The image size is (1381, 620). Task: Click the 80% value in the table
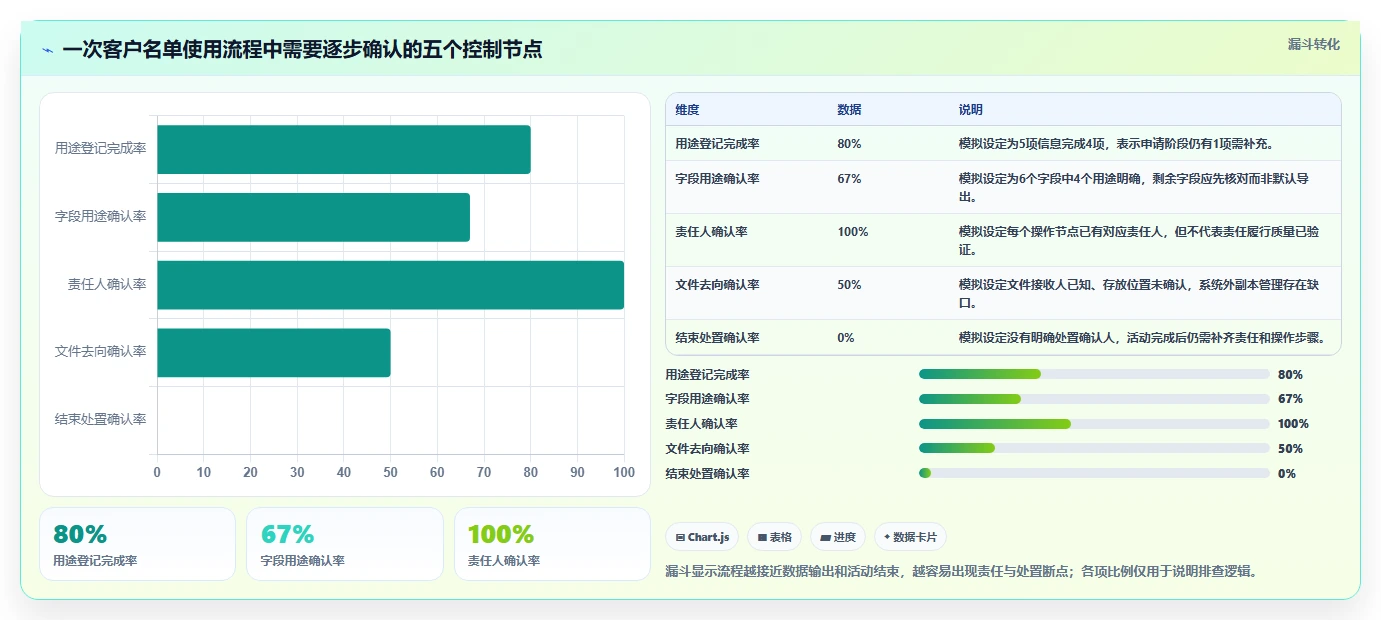[x=849, y=144]
